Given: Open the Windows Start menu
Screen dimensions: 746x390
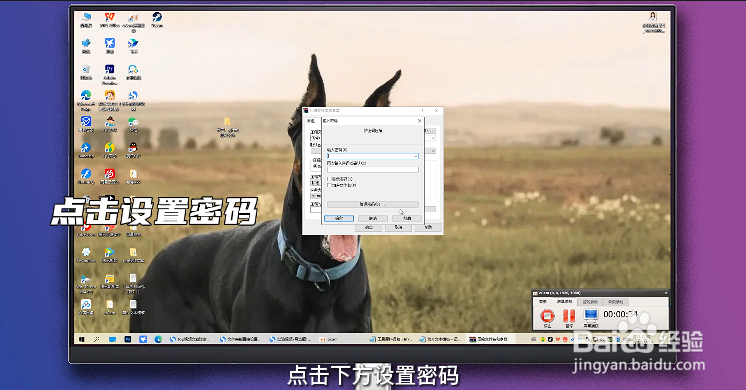Looking at the screenshot, I should pyautogui.click(x=81, y=339).
